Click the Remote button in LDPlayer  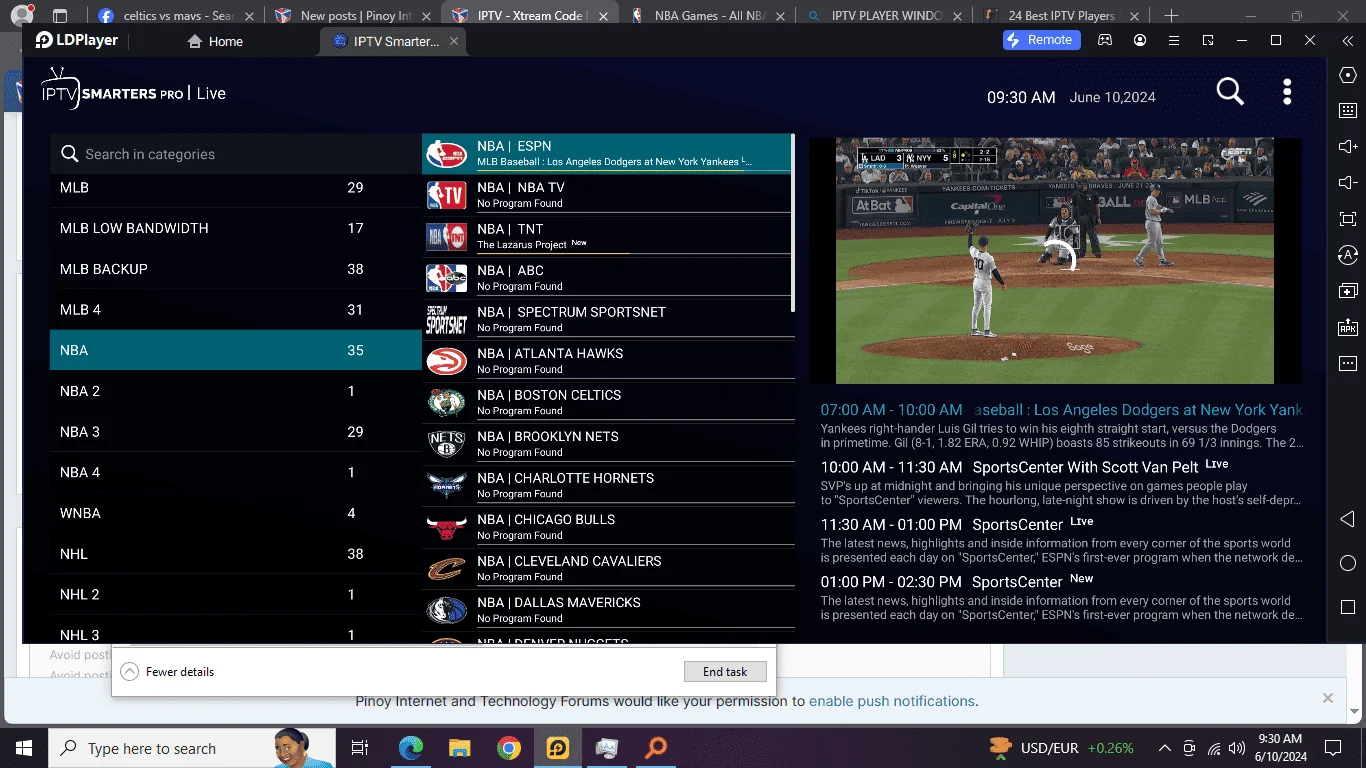(1043, 40)
